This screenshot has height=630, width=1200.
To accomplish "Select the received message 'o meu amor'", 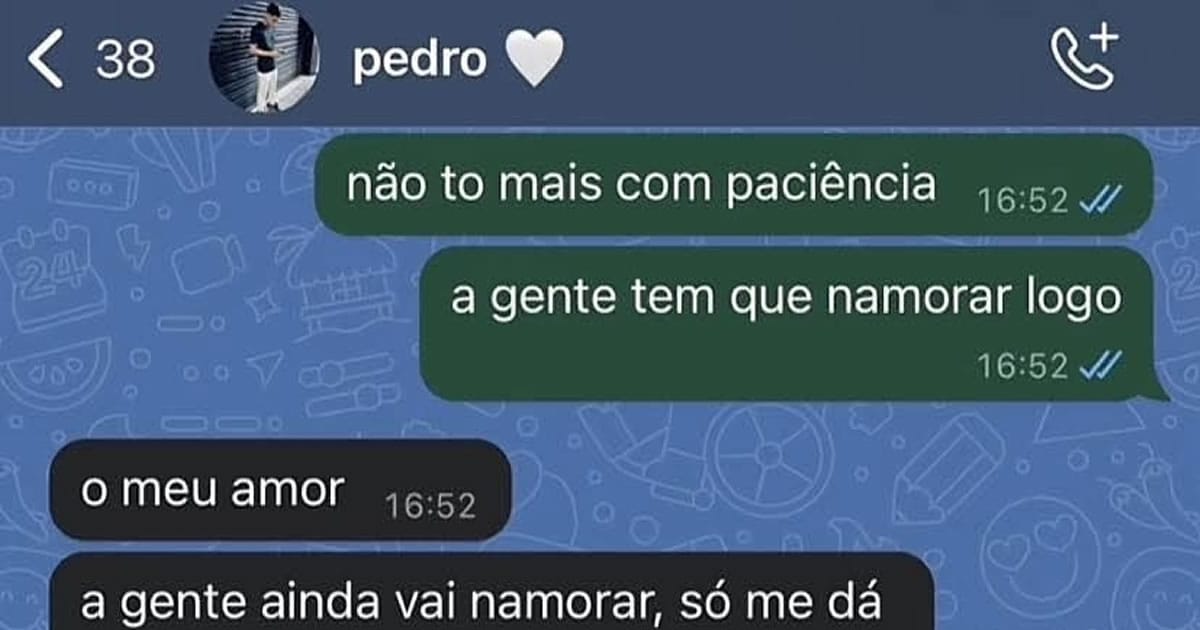I will point(280,490).
